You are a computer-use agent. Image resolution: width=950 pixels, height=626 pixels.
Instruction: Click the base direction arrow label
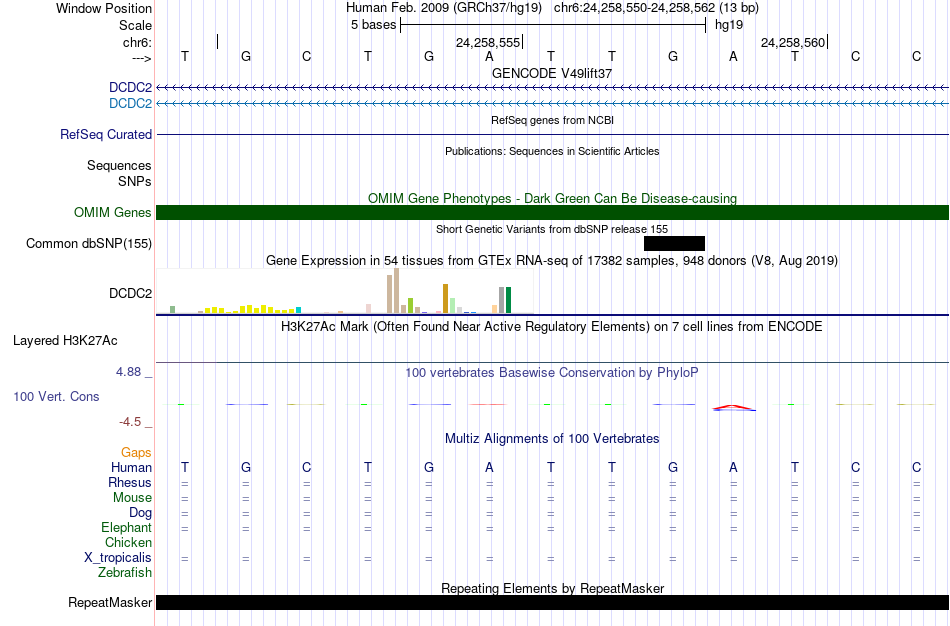[141, 58]
